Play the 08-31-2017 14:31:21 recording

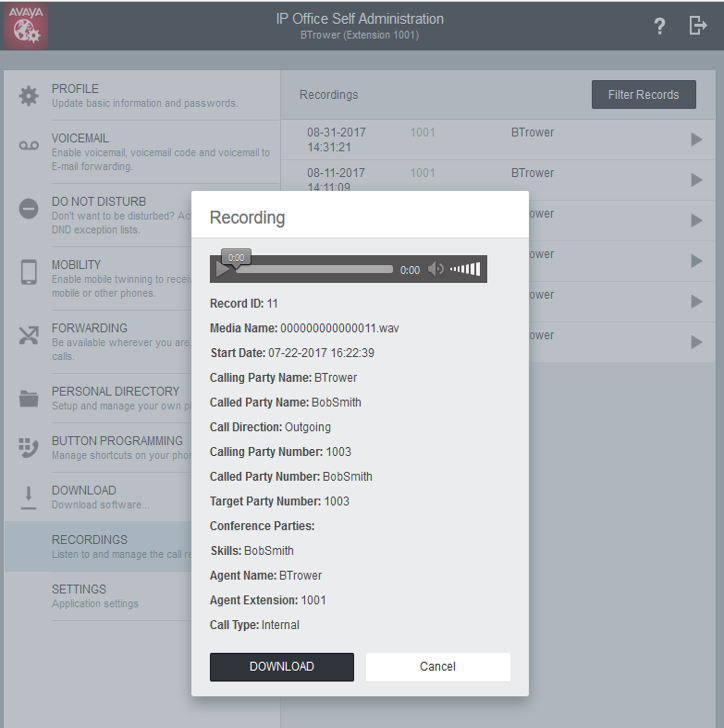click(x=696, y=140)
